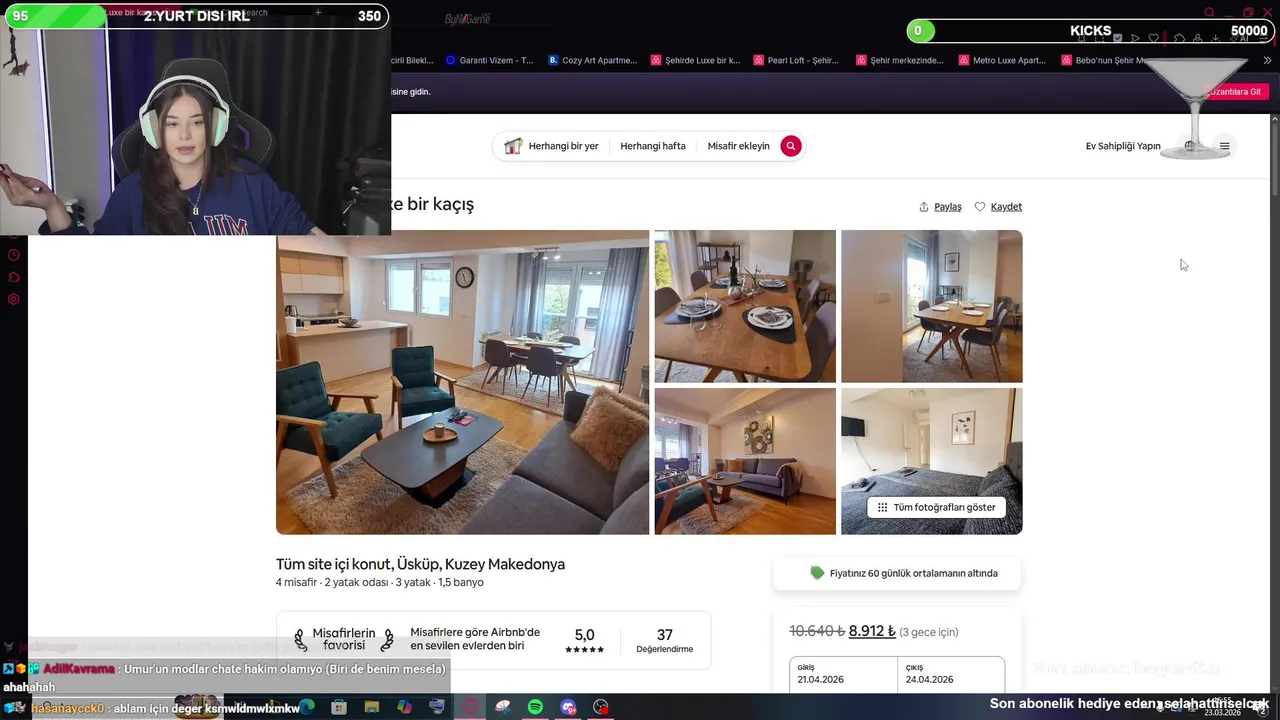Open Herhangi bir yer location search
This screenshot has height=720, width=1280.
[x=552, y=146]
